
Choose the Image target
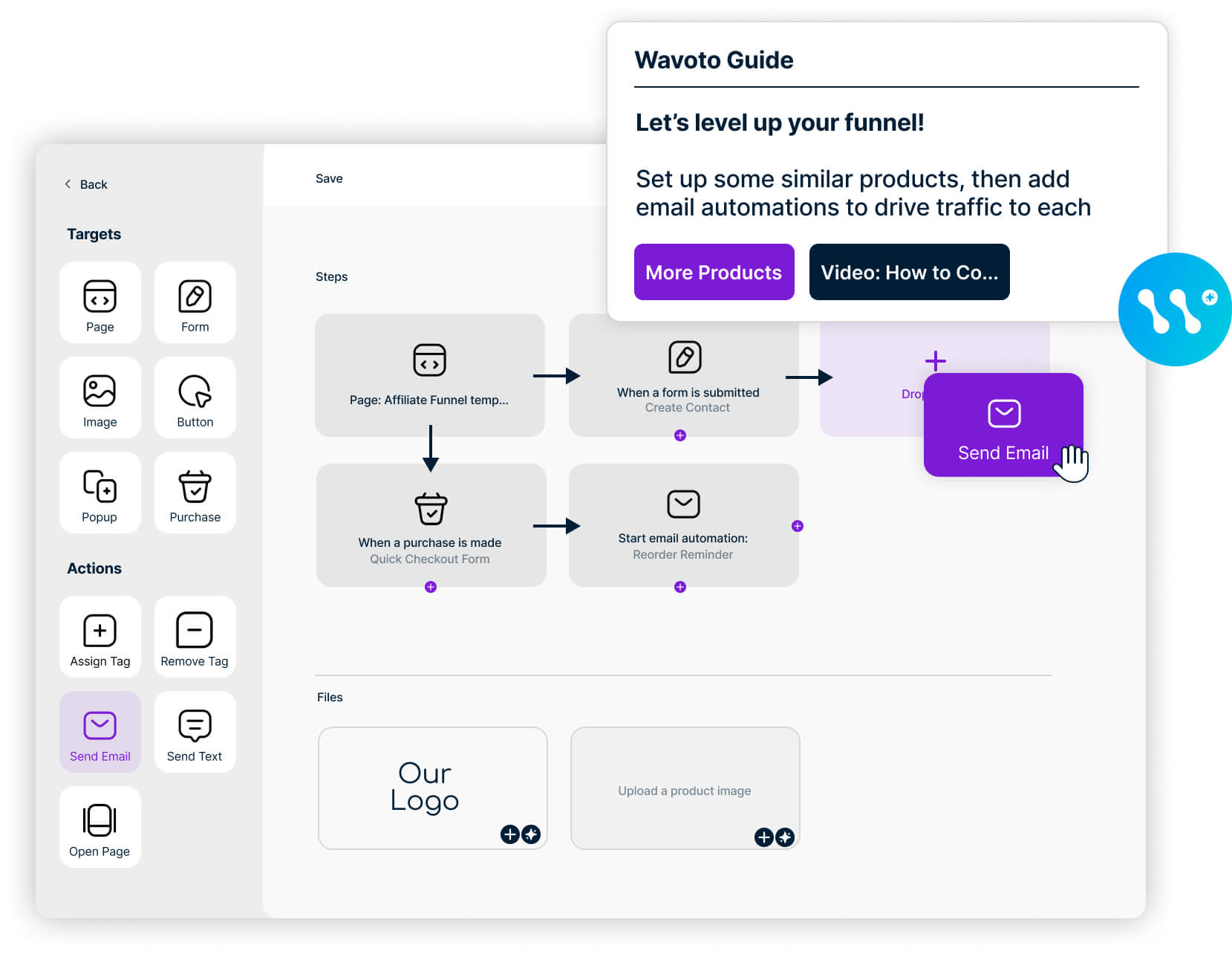click(100, 397)
